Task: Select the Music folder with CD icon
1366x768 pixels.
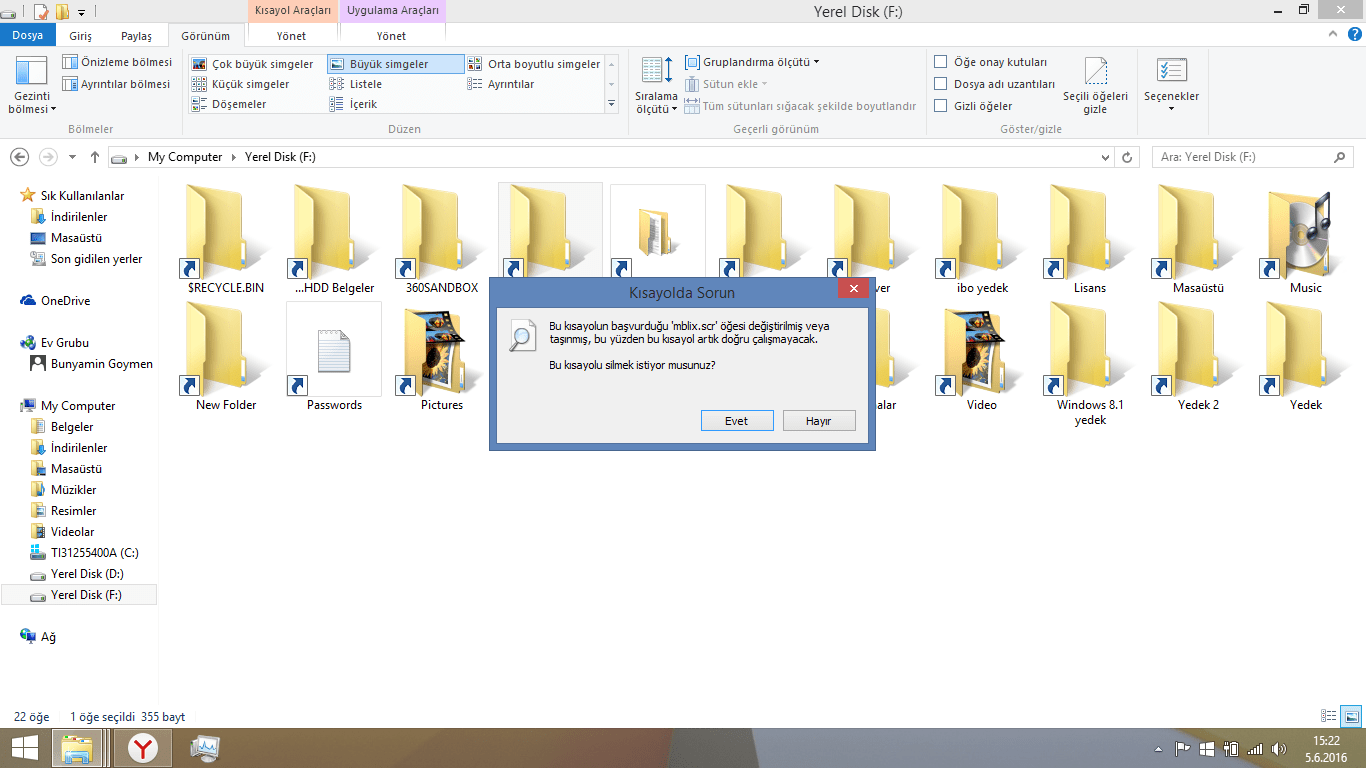Action: pos(1306,240)
